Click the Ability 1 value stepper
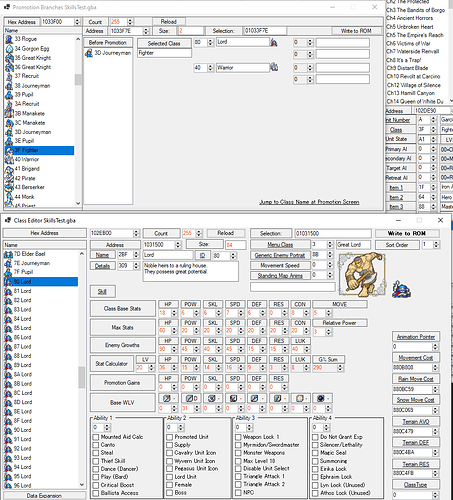The height and width of the screenshot is (500, 453). point(107,427)
